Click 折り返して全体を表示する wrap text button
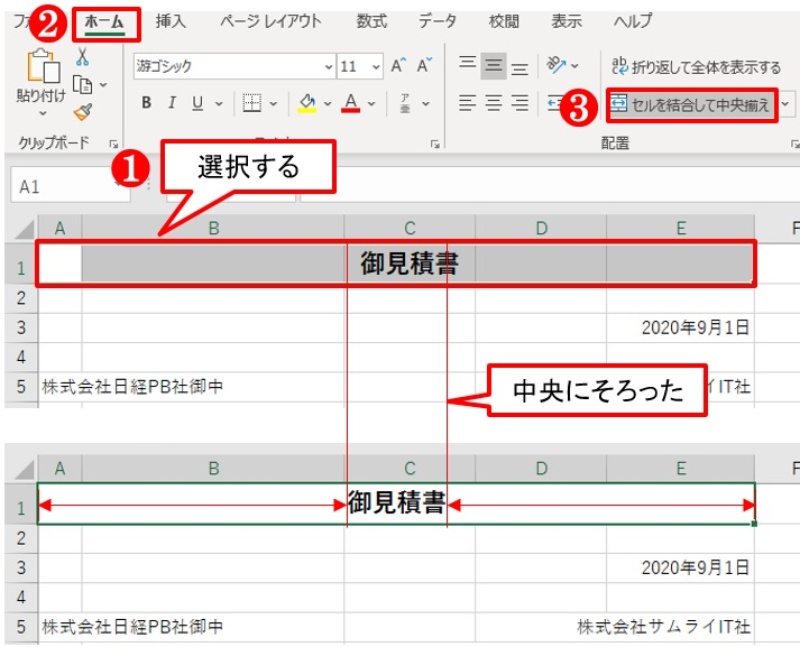Screen dimensions: 800x647 click(x=696, y=67)
